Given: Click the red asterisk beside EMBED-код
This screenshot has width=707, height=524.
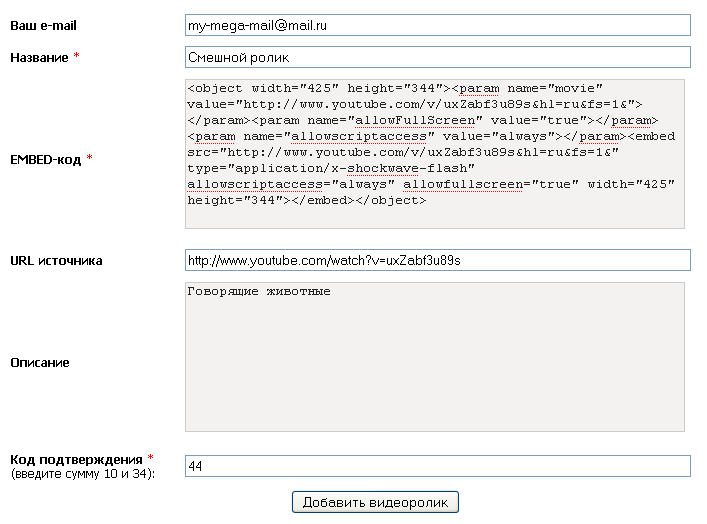Looking at the screenshot, I should pyautogui.click(x=89, y=158).
